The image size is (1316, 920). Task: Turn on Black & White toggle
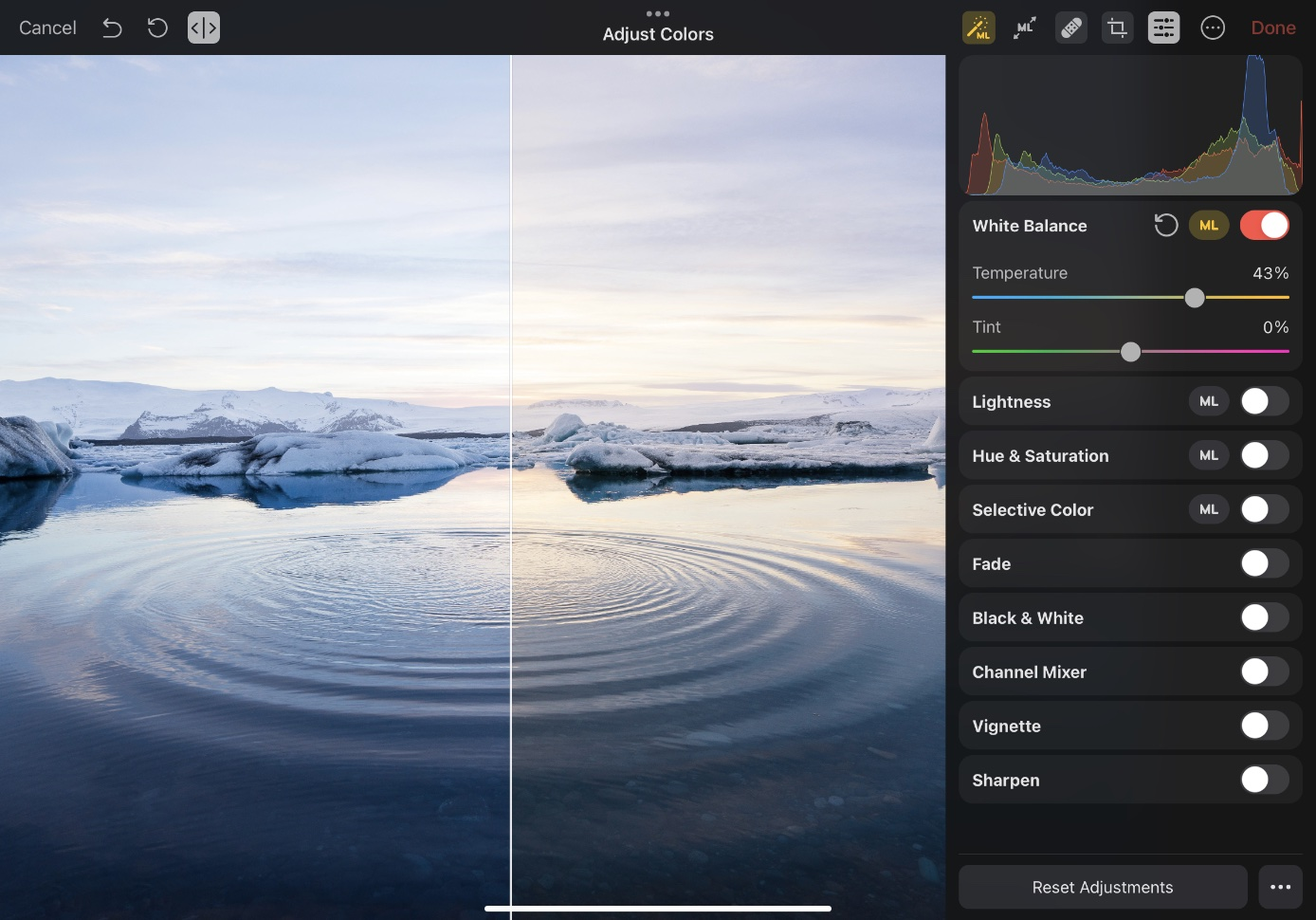[1265, 617]
